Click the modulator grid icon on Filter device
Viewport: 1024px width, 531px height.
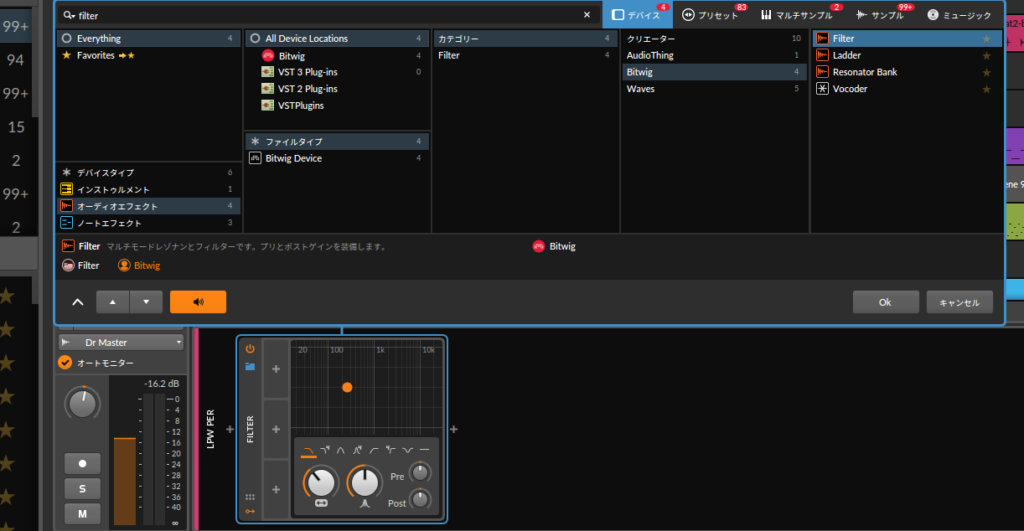(x=250, y=497)
